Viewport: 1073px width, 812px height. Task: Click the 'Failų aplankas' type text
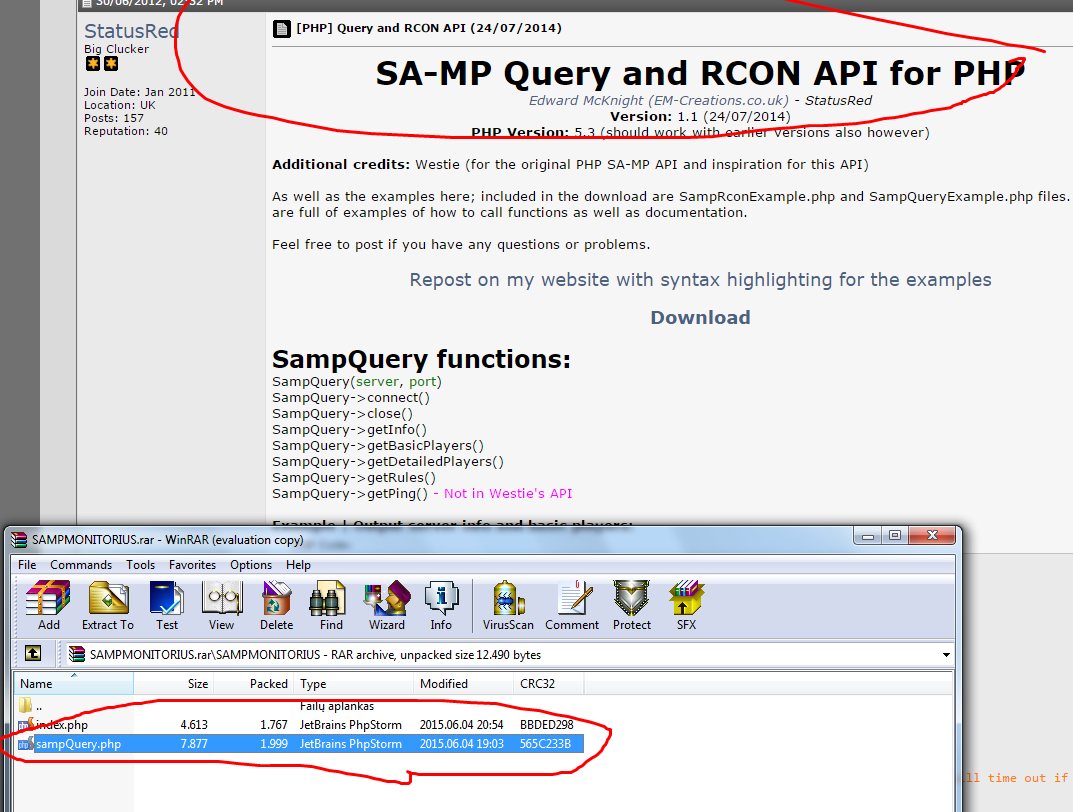pos(337,706)
